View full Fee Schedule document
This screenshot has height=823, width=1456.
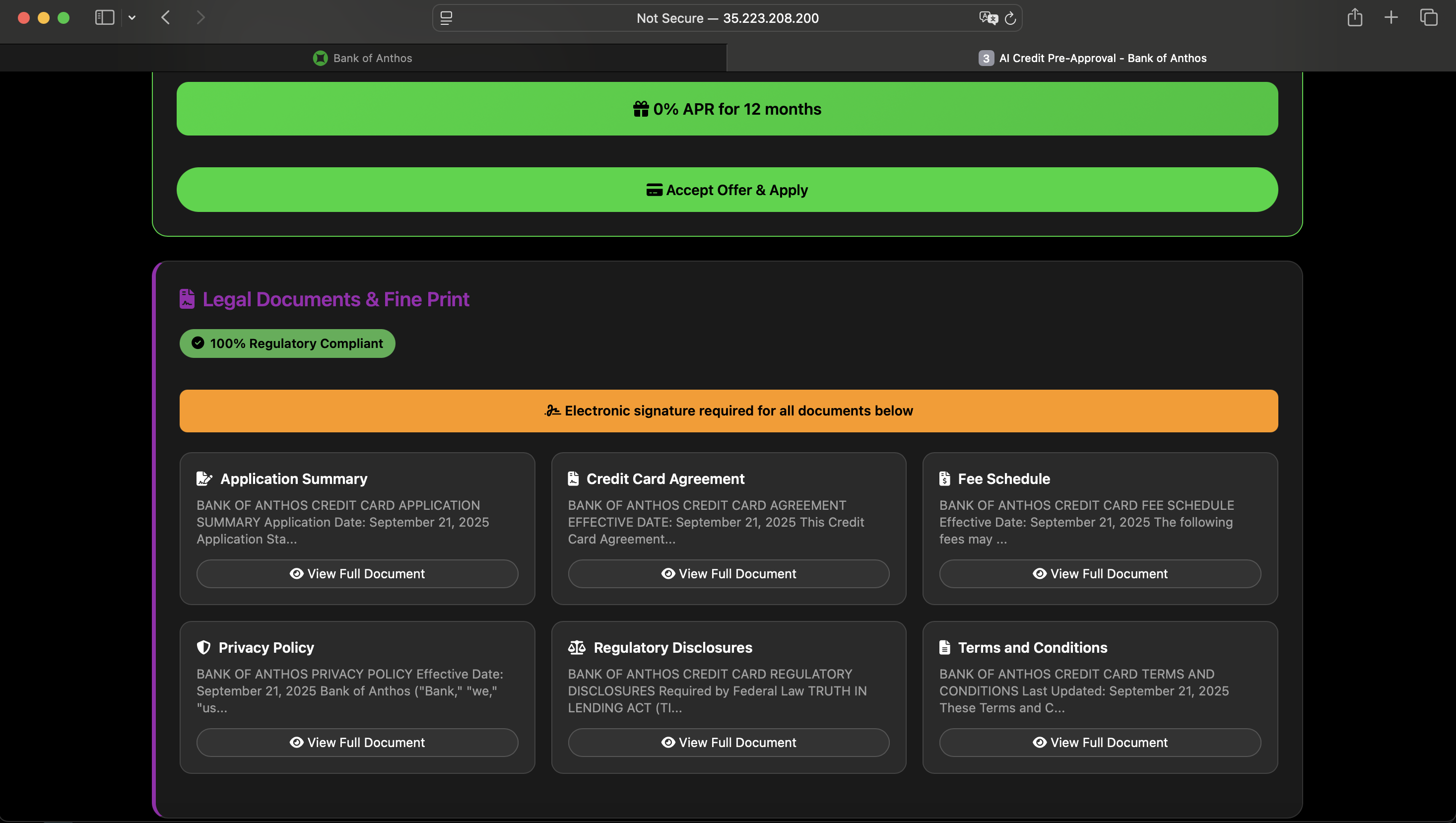(x=1099, y=574)
